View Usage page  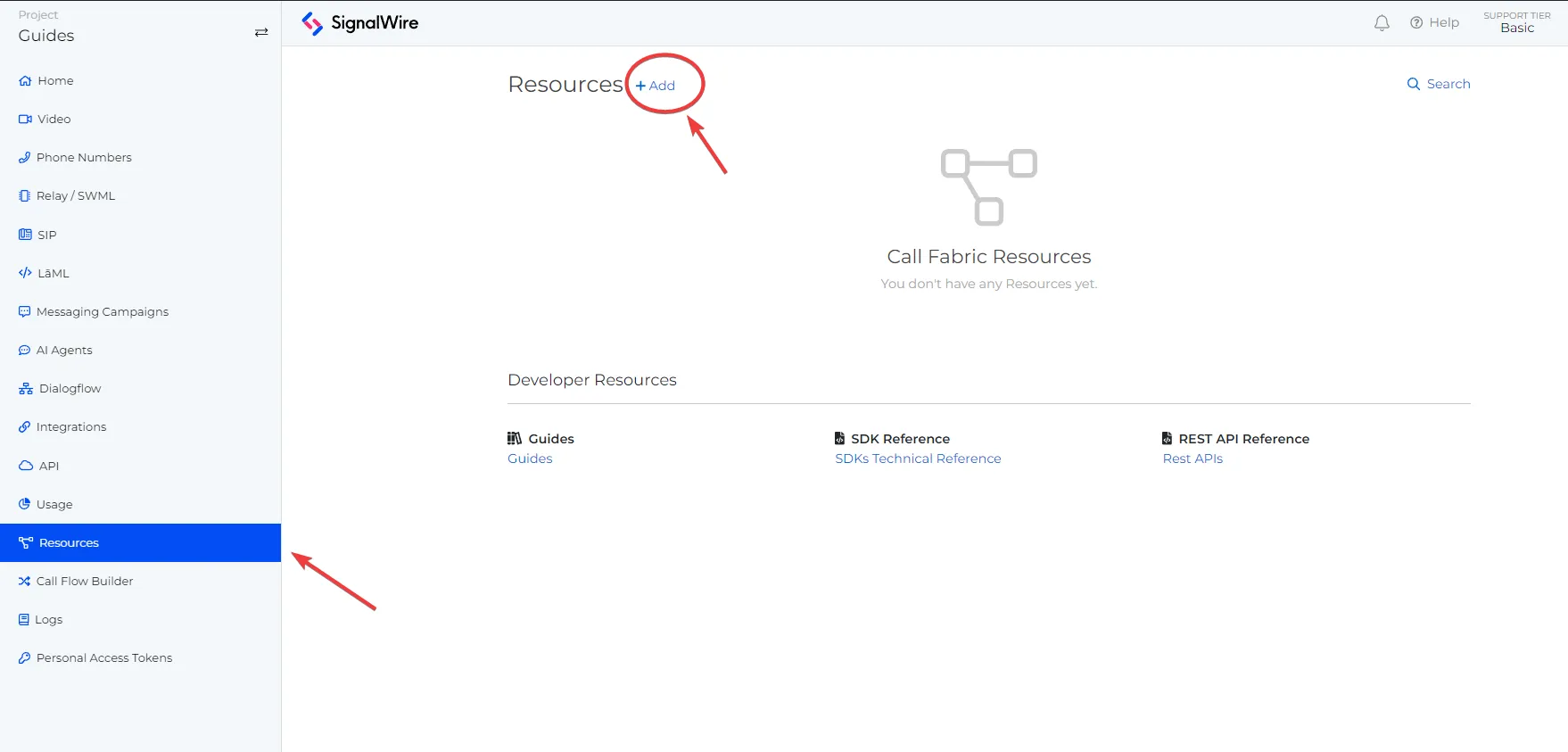140,504
